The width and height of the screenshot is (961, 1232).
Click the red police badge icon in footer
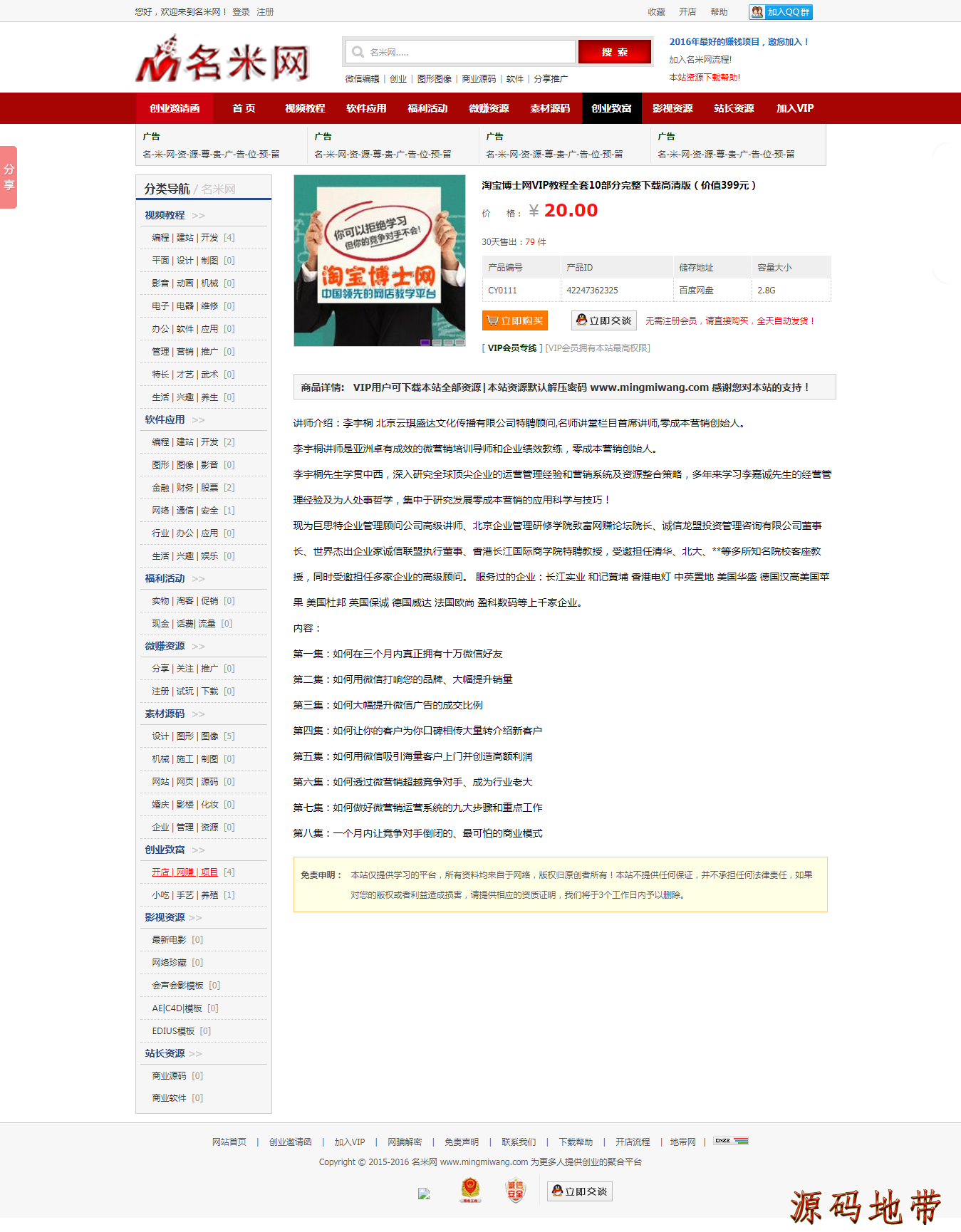point(470,1190)
